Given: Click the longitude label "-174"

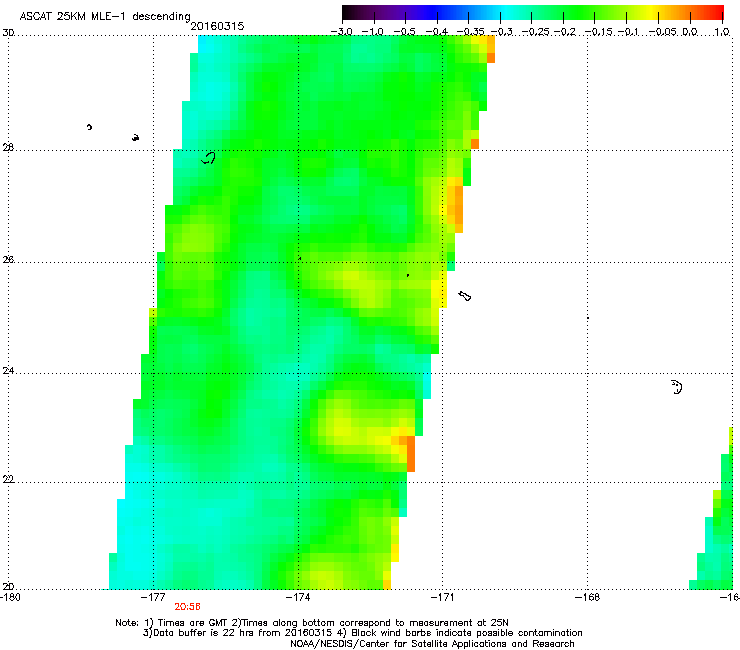Looking at the screenshot, I should 298,597.
